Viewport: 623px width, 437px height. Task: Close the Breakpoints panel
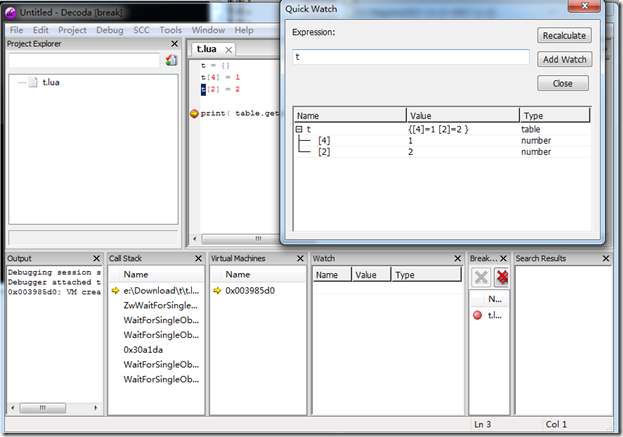tap(503, 259)
